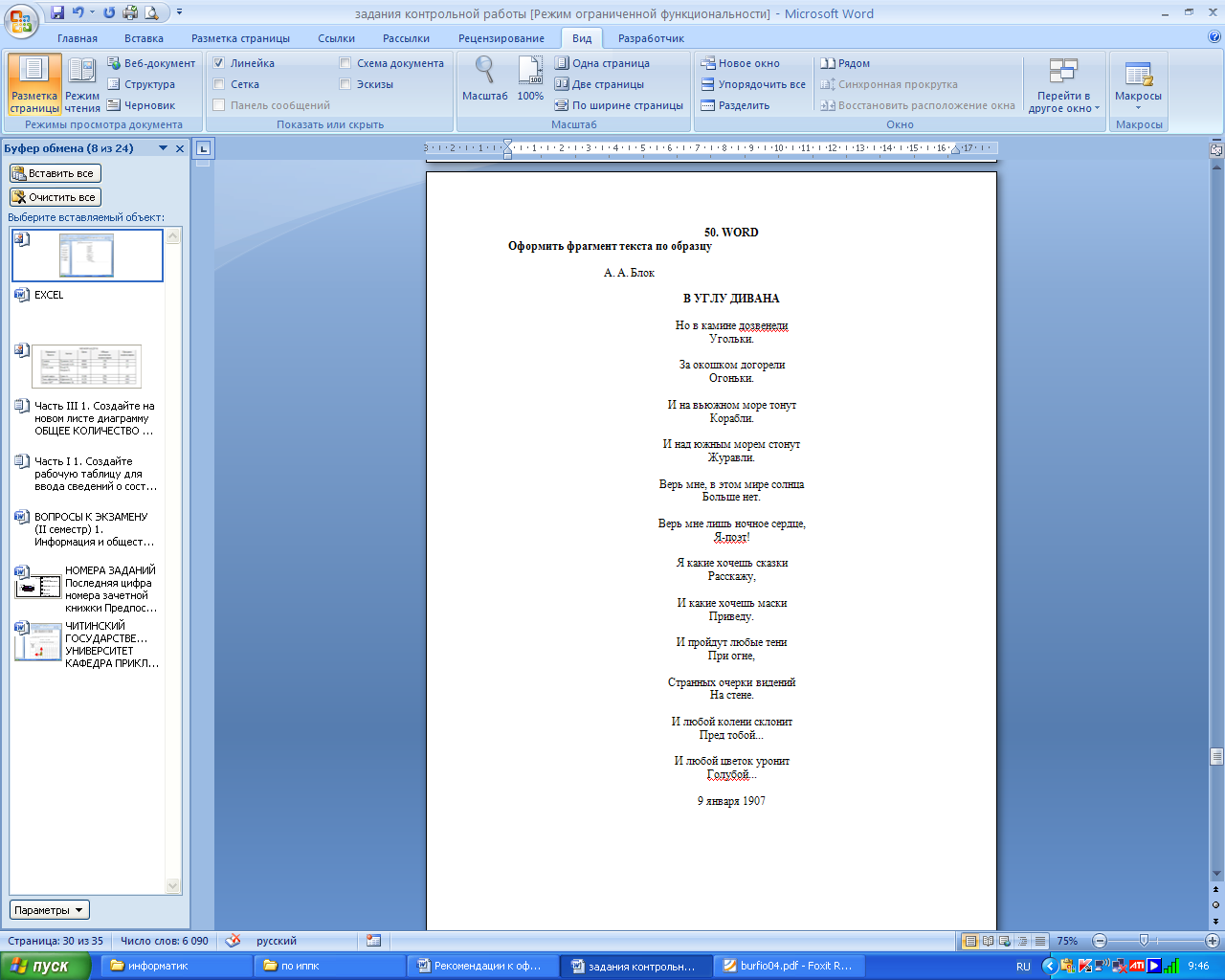Image resolution: width=1225 pixels, height=980 pixels.
Task: Select НОМЕРА ЗАДАНИЙ clipboard item
Action: 87,589
